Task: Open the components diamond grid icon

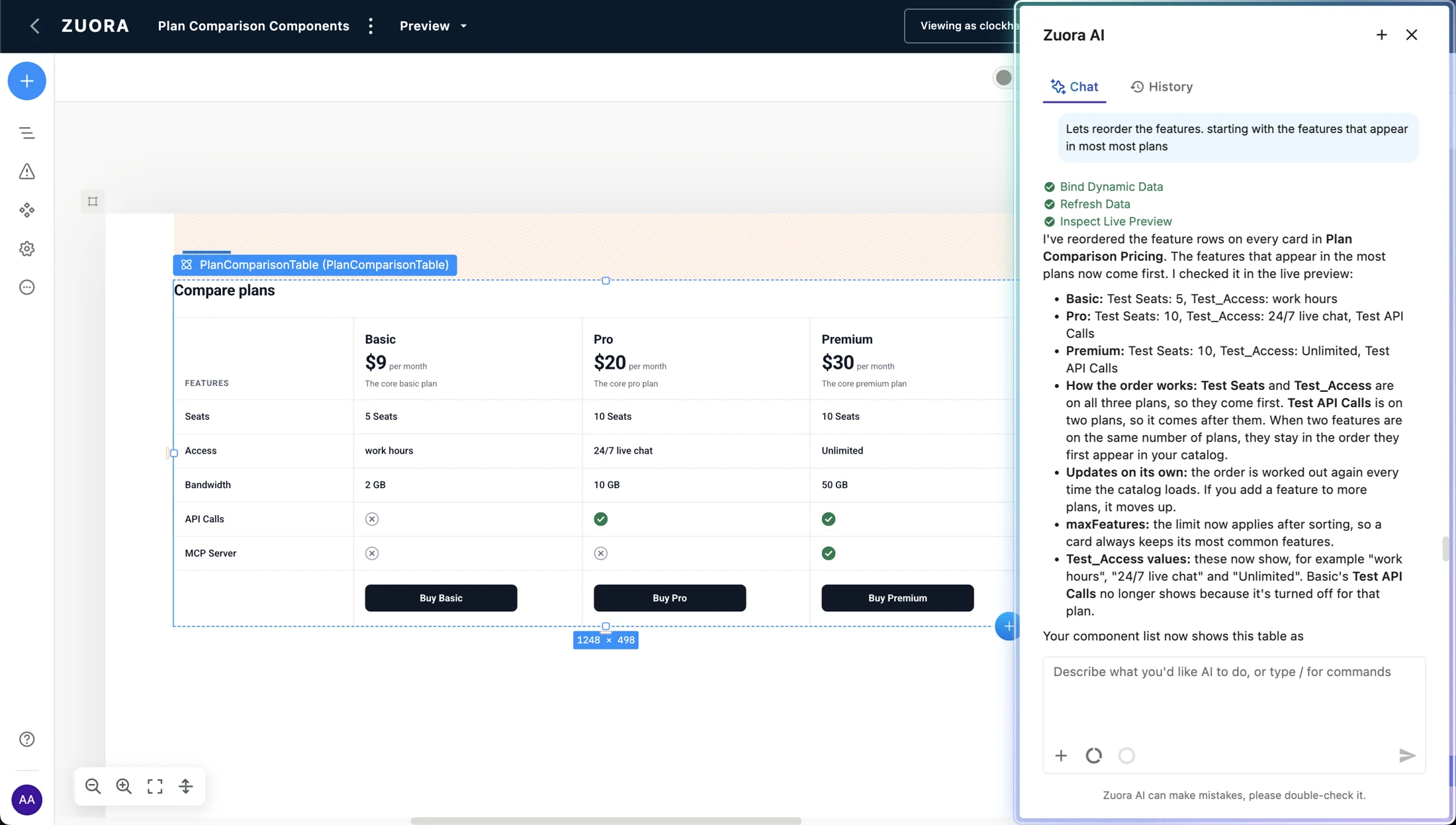Action: (x=26, y=210)
